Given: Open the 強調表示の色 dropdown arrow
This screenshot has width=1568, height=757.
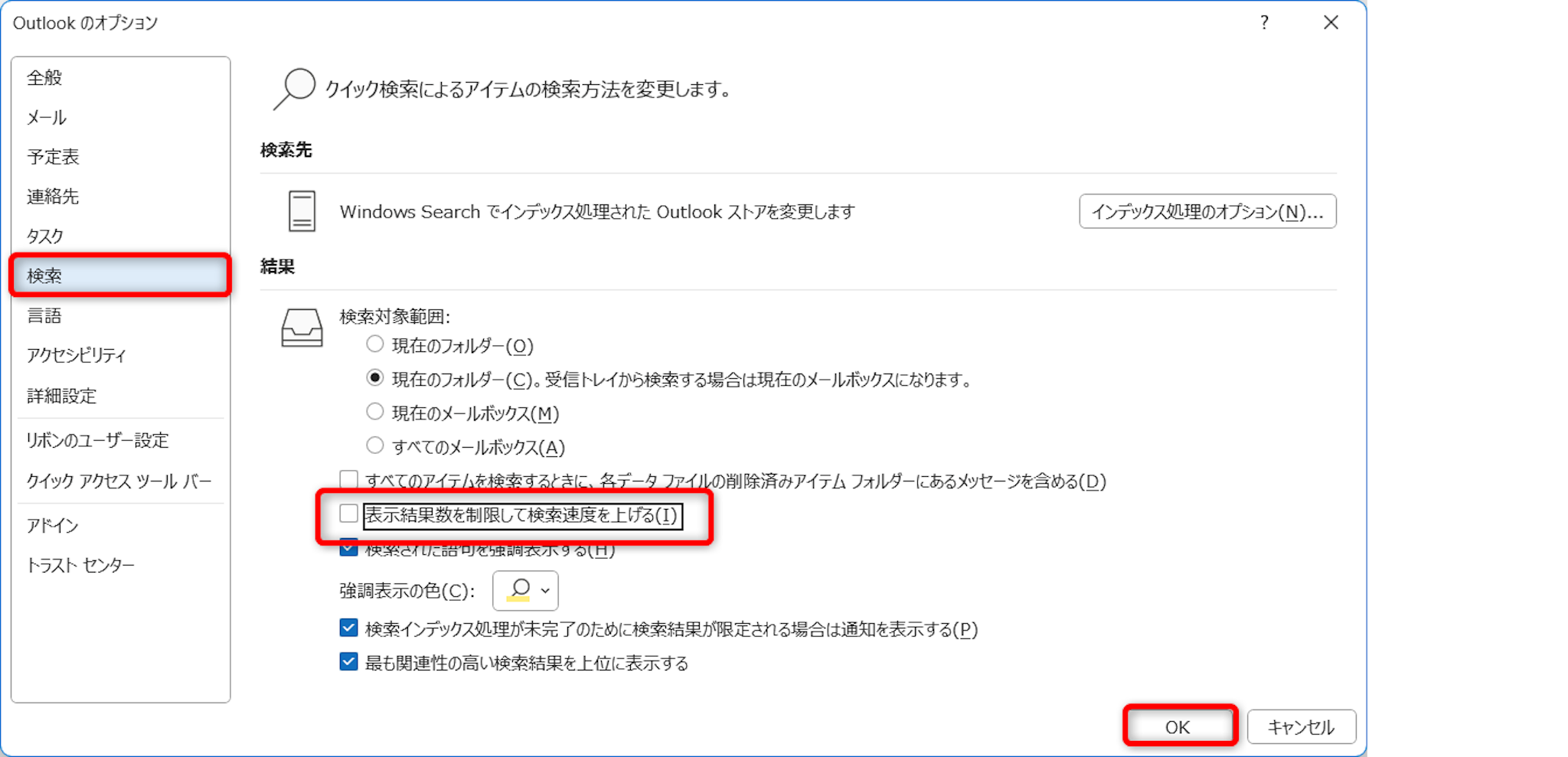Looking at the screenshot, I should (545, 590).
